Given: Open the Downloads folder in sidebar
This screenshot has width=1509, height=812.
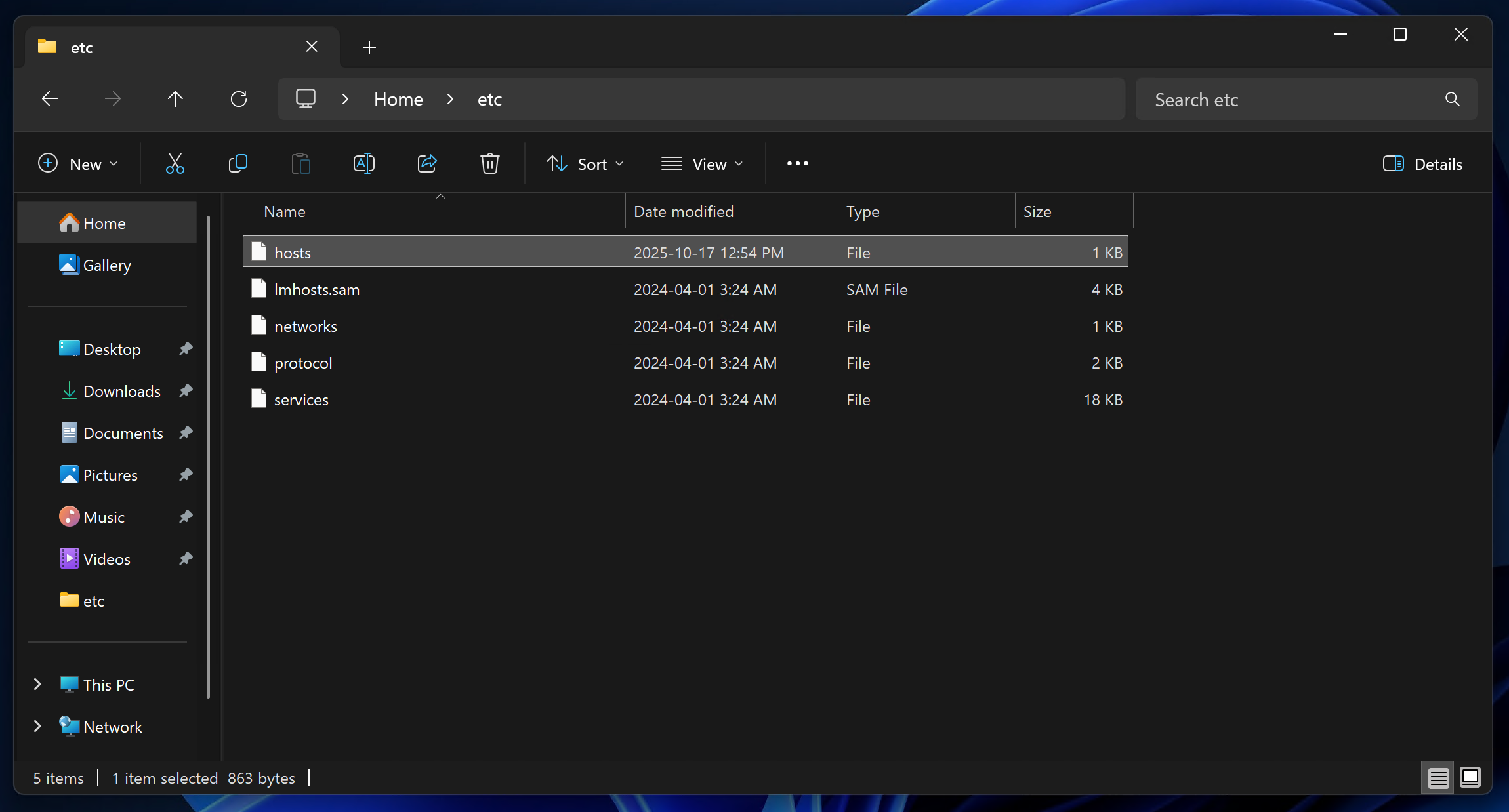Looking at the screenshot, I should point(122,390).
